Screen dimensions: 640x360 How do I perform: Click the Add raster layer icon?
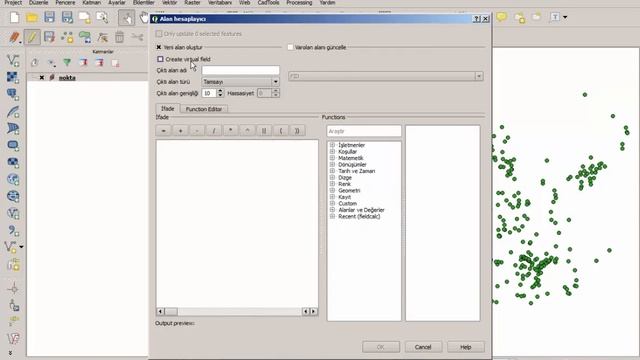13,77
